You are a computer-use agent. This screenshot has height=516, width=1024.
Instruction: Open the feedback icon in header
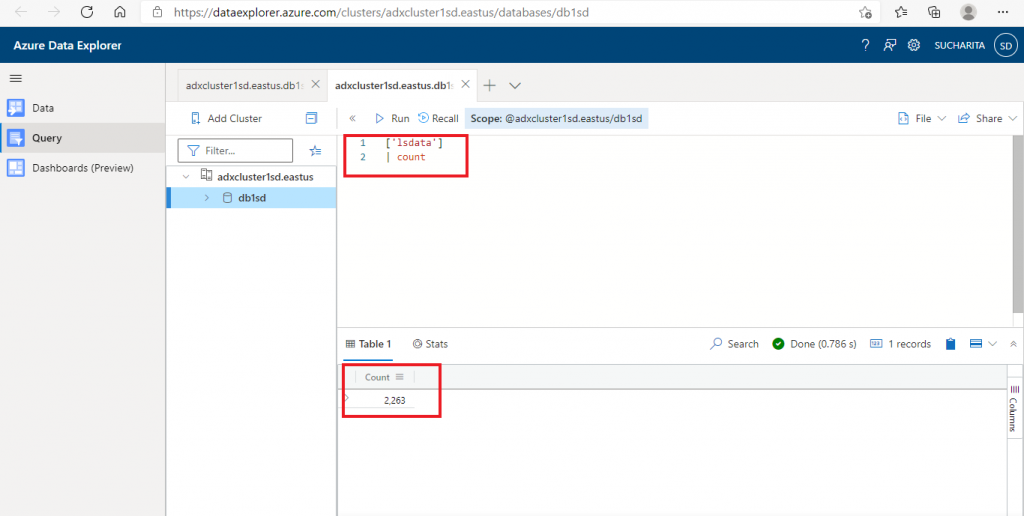coord(889,45)
